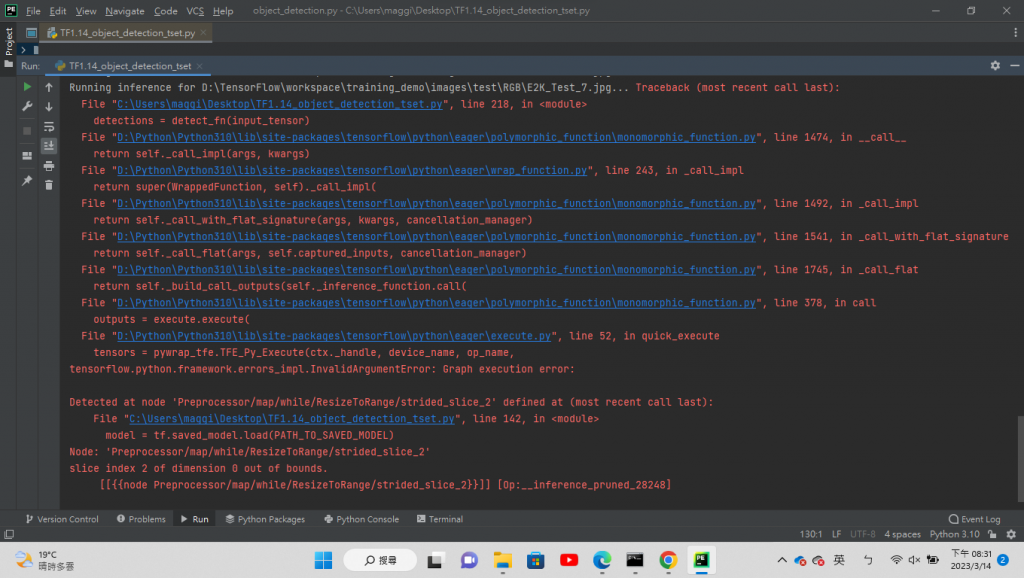Open editor tabs kebab options menu
Viewport: 1024px width, 578px height.
[1015, 32]
